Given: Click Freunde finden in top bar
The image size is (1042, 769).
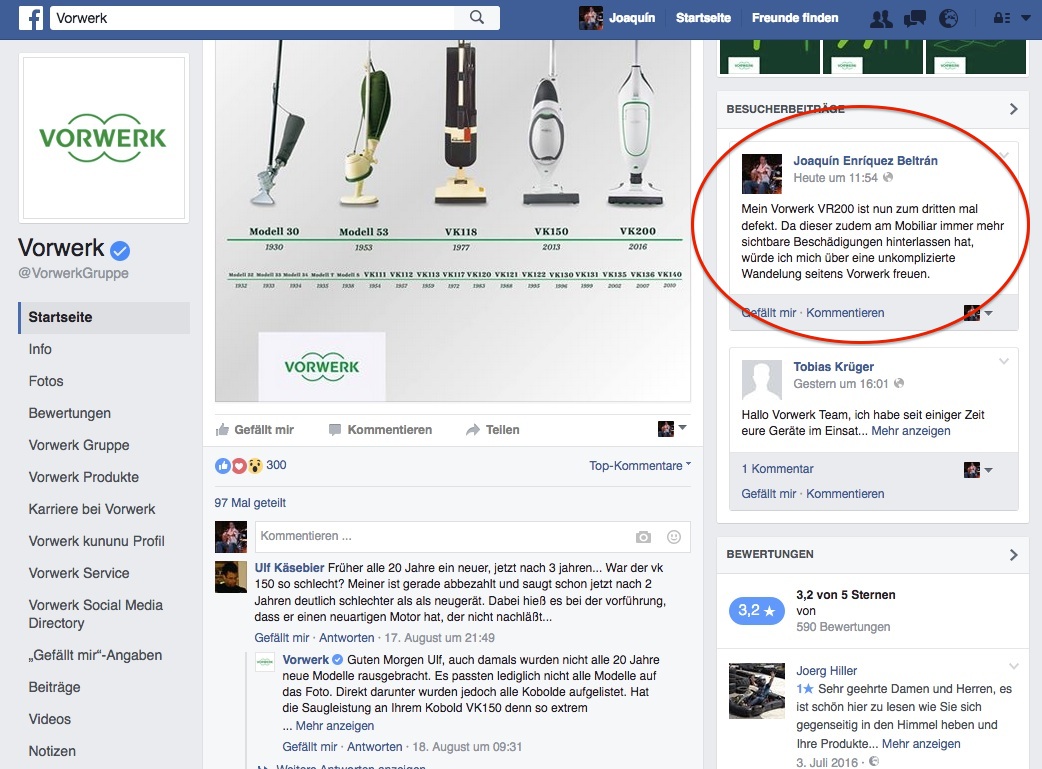Looking at the screenshot, I should click(x=795, y=18).
